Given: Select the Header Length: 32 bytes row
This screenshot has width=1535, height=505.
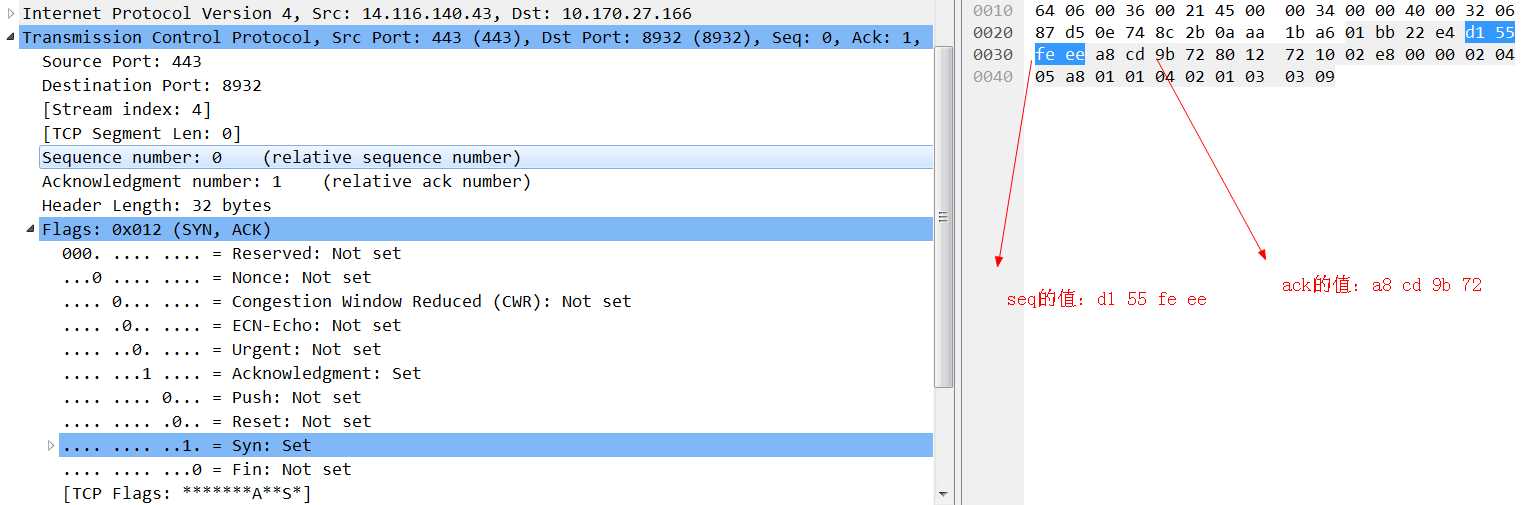Looking at the screenshot, I should coord(486,205).
